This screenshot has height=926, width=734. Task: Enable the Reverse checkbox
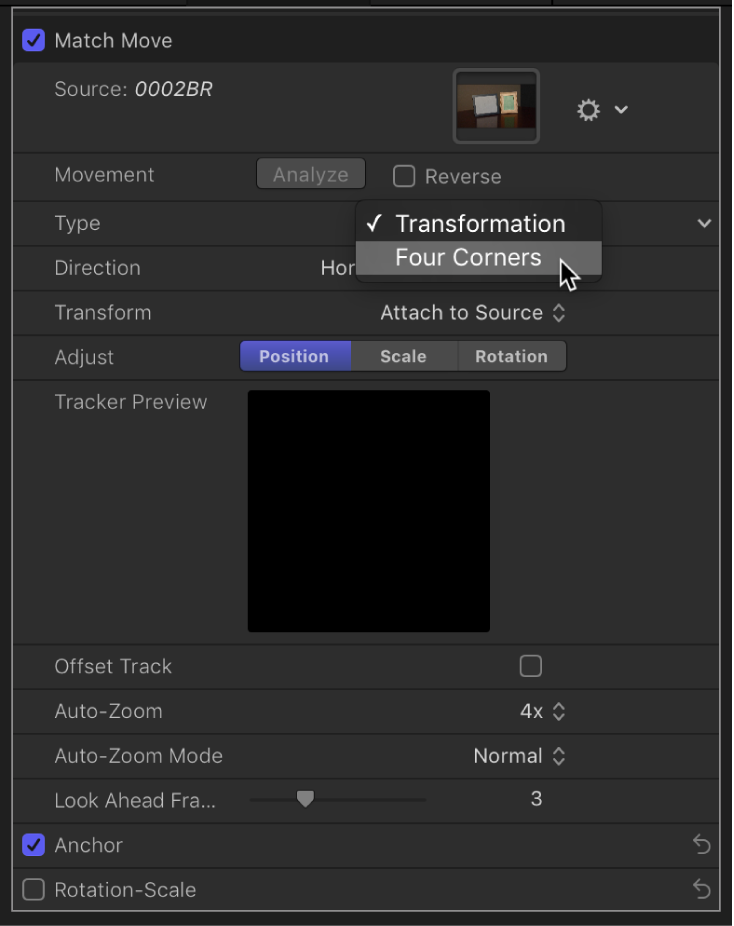[404, 177]
